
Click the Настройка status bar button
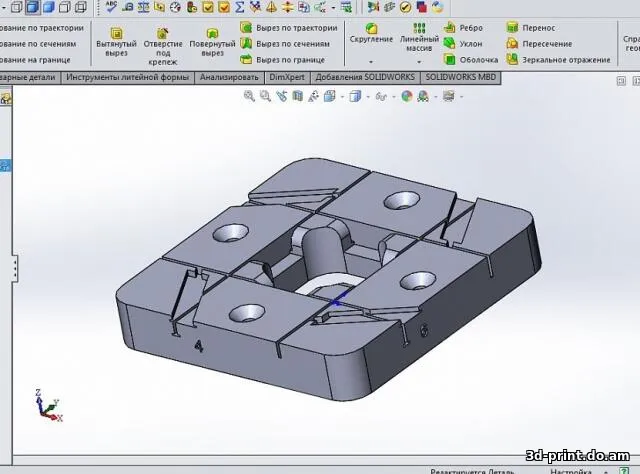571,471
